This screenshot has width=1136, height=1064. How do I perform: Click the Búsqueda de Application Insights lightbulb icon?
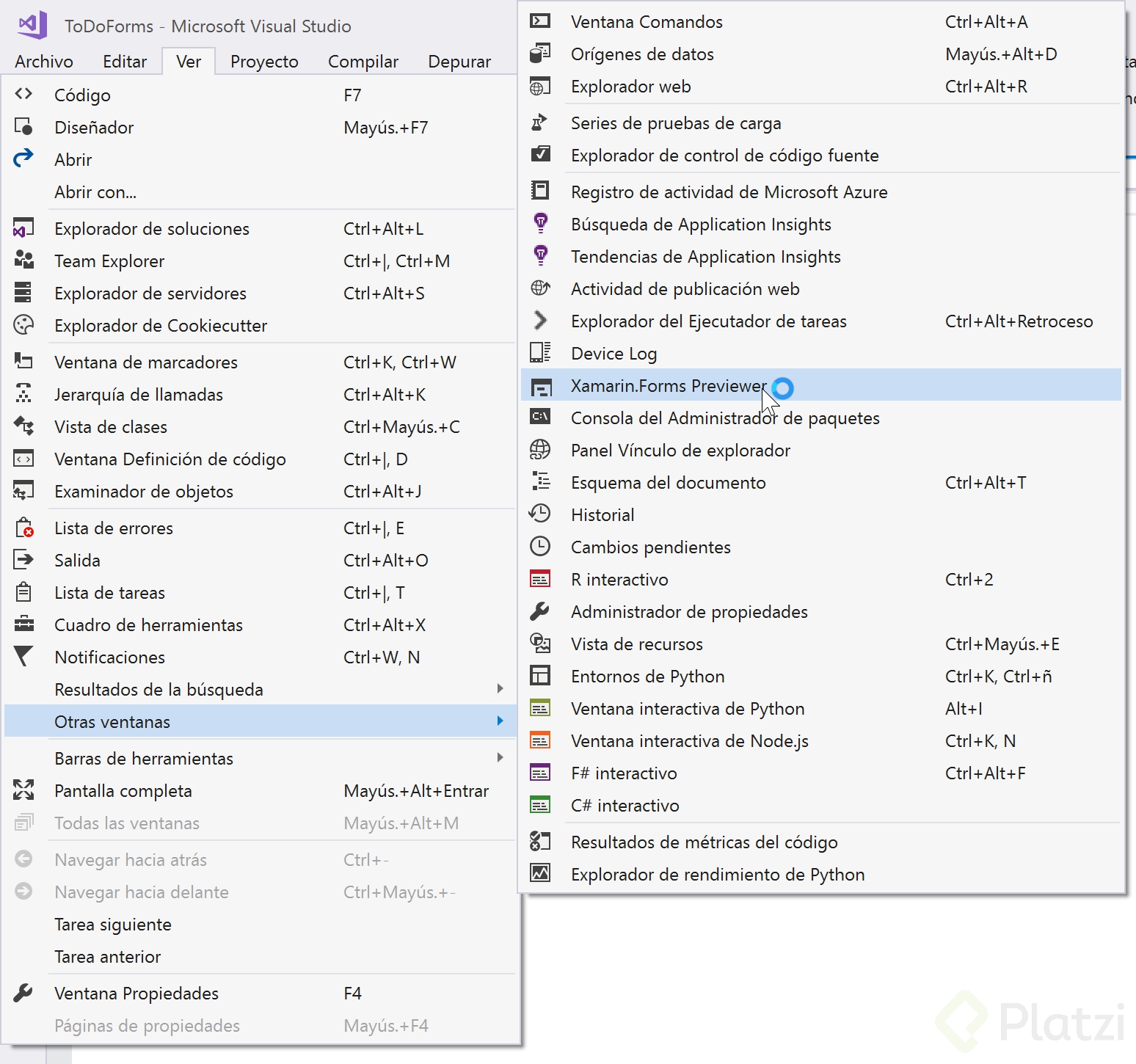[x=540, y=223]
